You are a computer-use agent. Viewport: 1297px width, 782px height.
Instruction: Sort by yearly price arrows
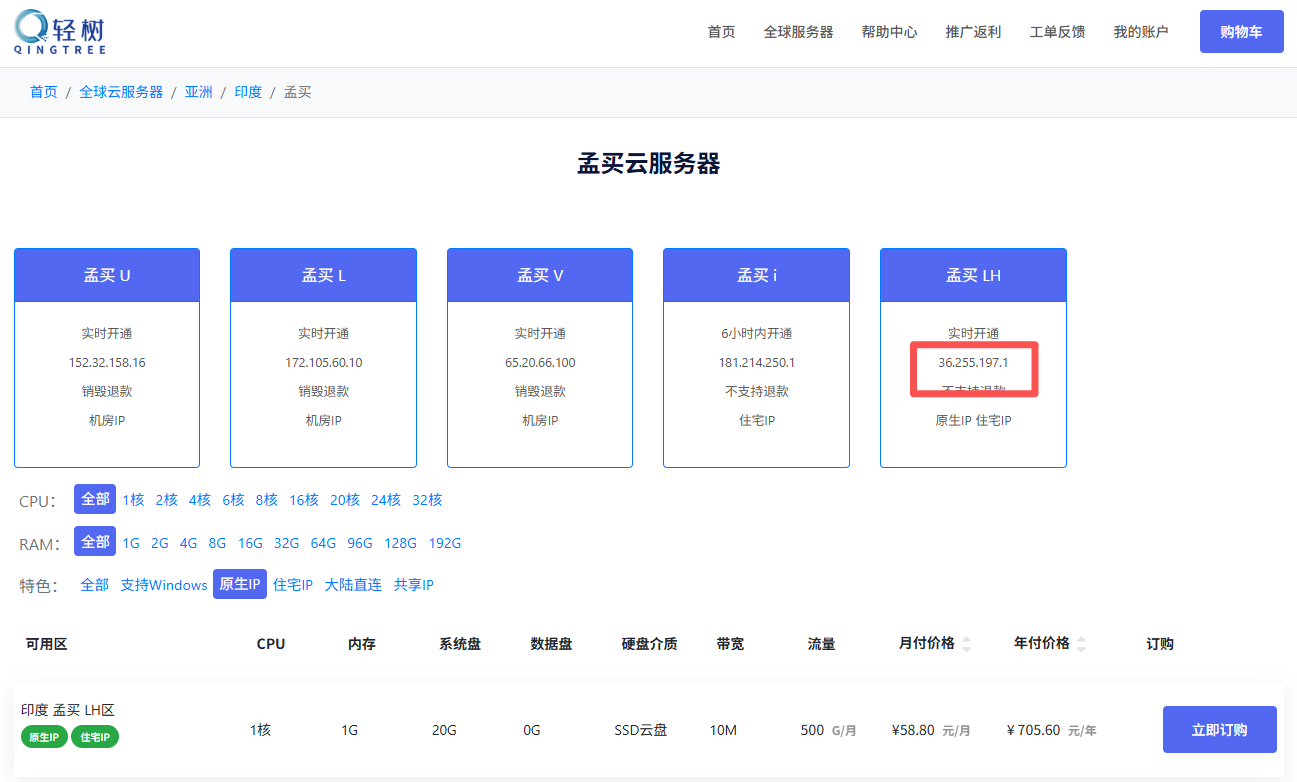point(1081,644)
